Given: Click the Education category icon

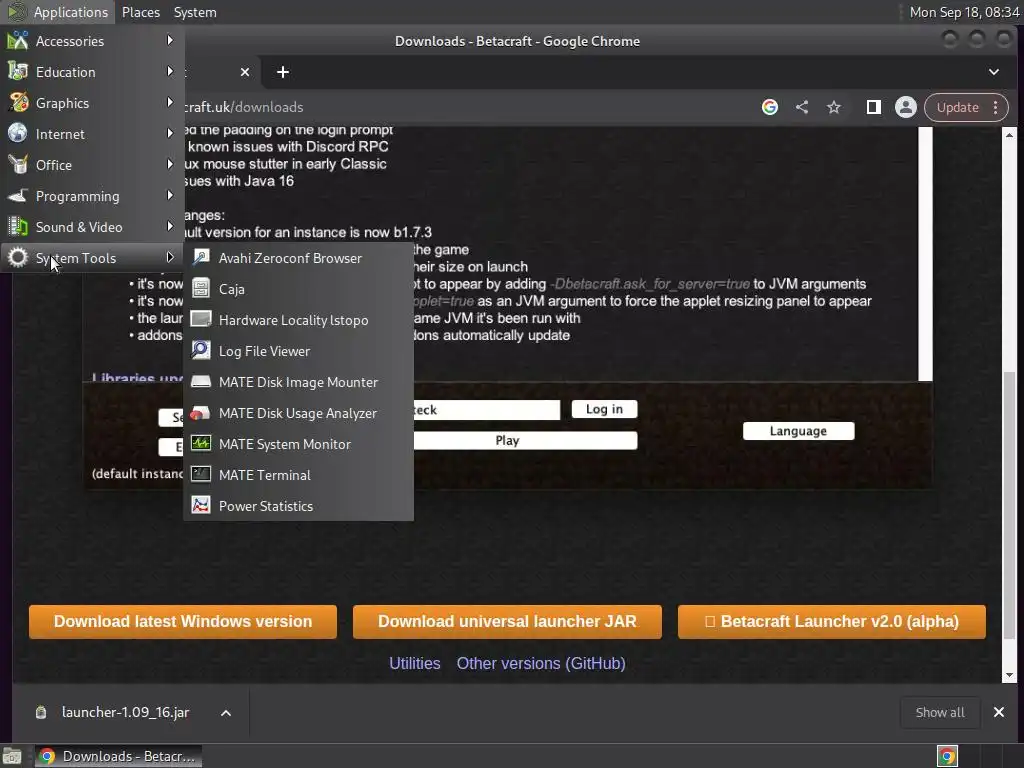Looking at the screenshot, I should click(18, 72).
